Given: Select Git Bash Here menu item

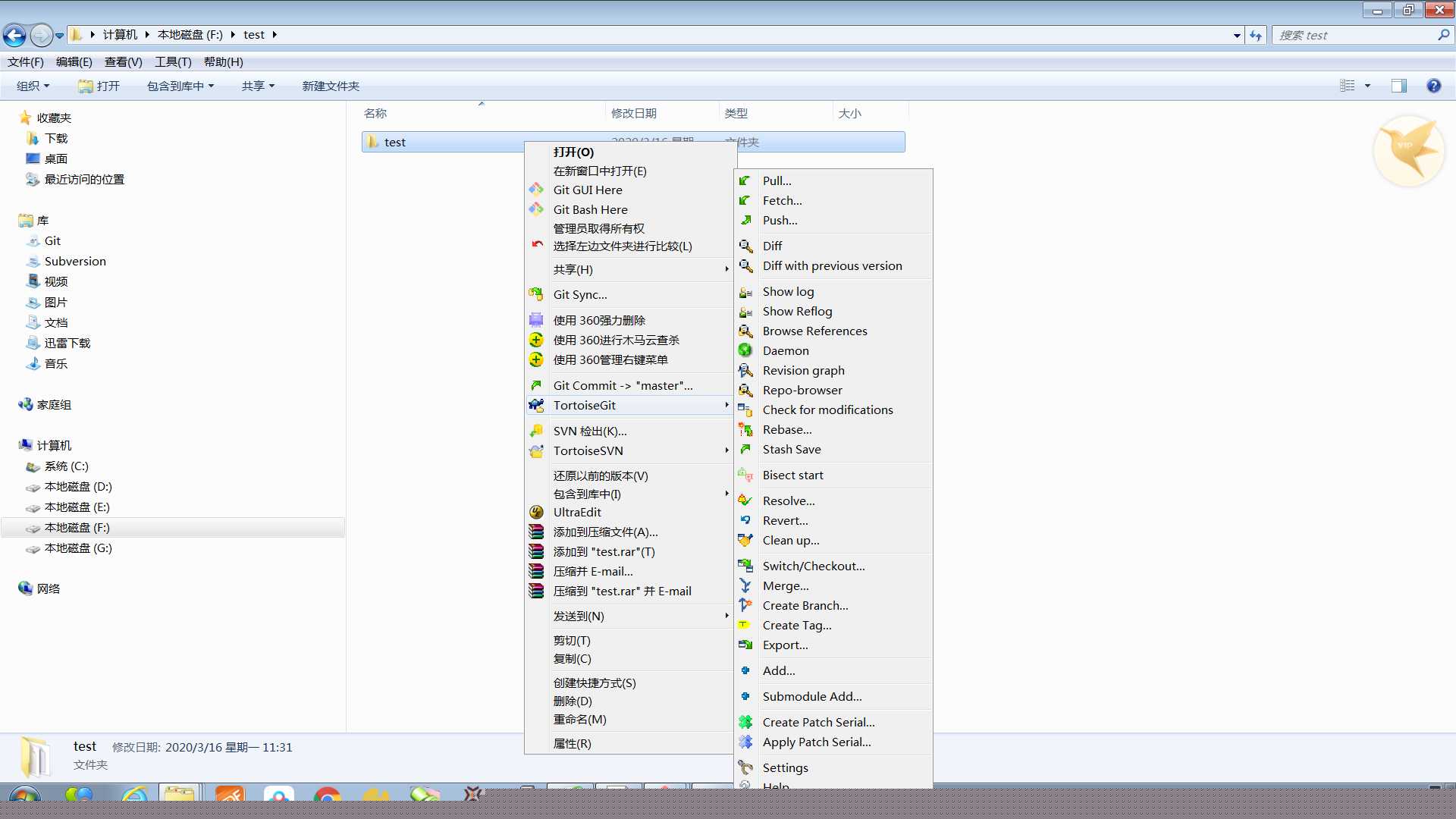Looking at the screenshot, I should click(x=590, y=209).
